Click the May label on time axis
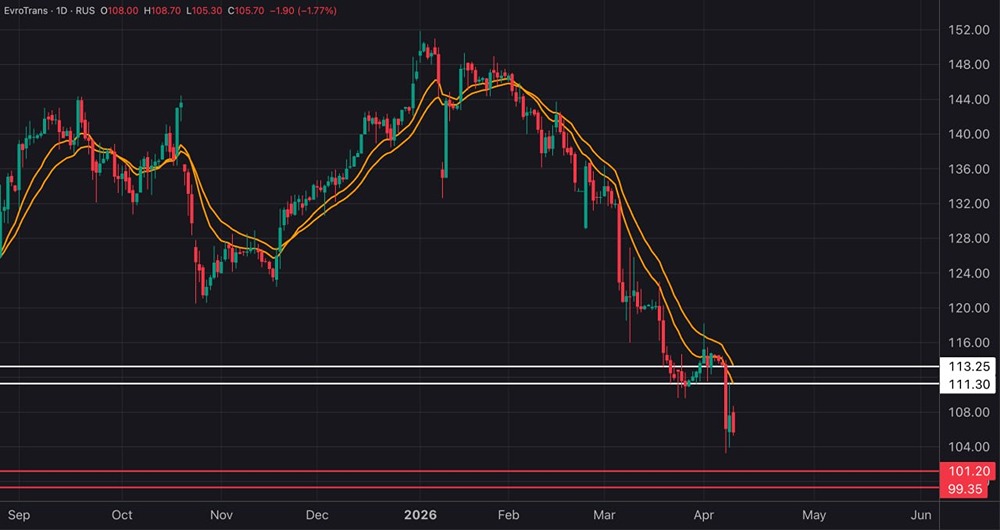 pyautogui.click(x=814, y=515)
